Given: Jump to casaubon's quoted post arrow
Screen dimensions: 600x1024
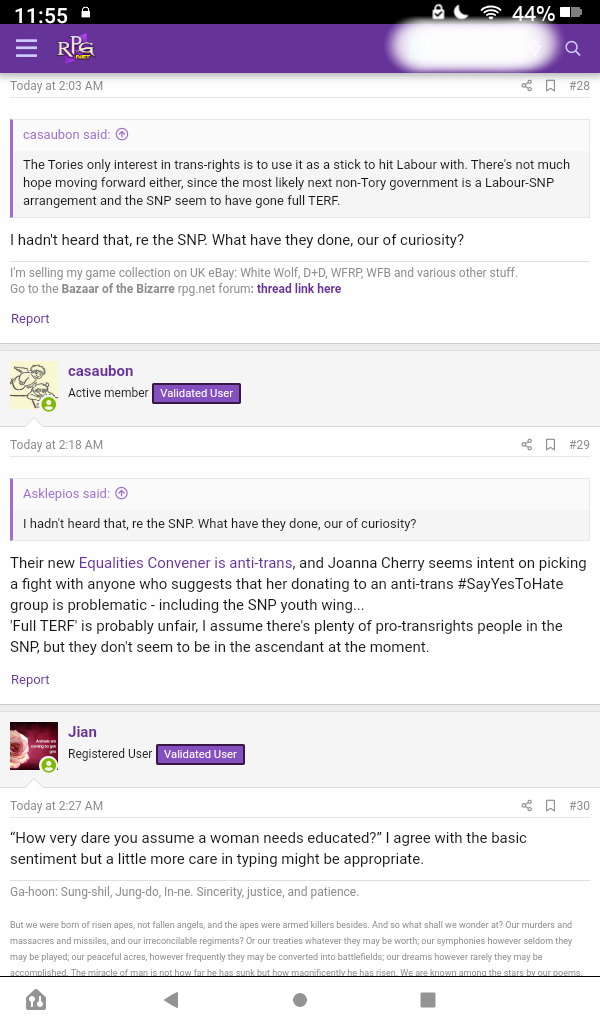Looking at the screenshot, I should [x=122, y=135].
